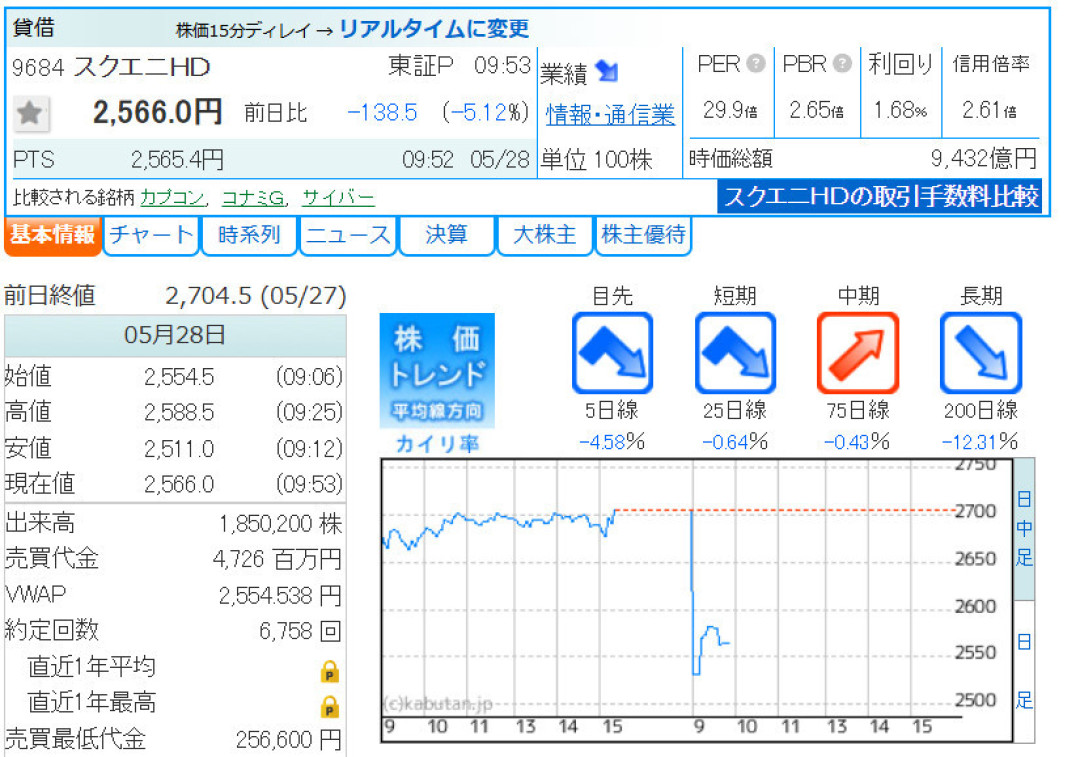Click the 貸借 label

(x=34, y=28)
